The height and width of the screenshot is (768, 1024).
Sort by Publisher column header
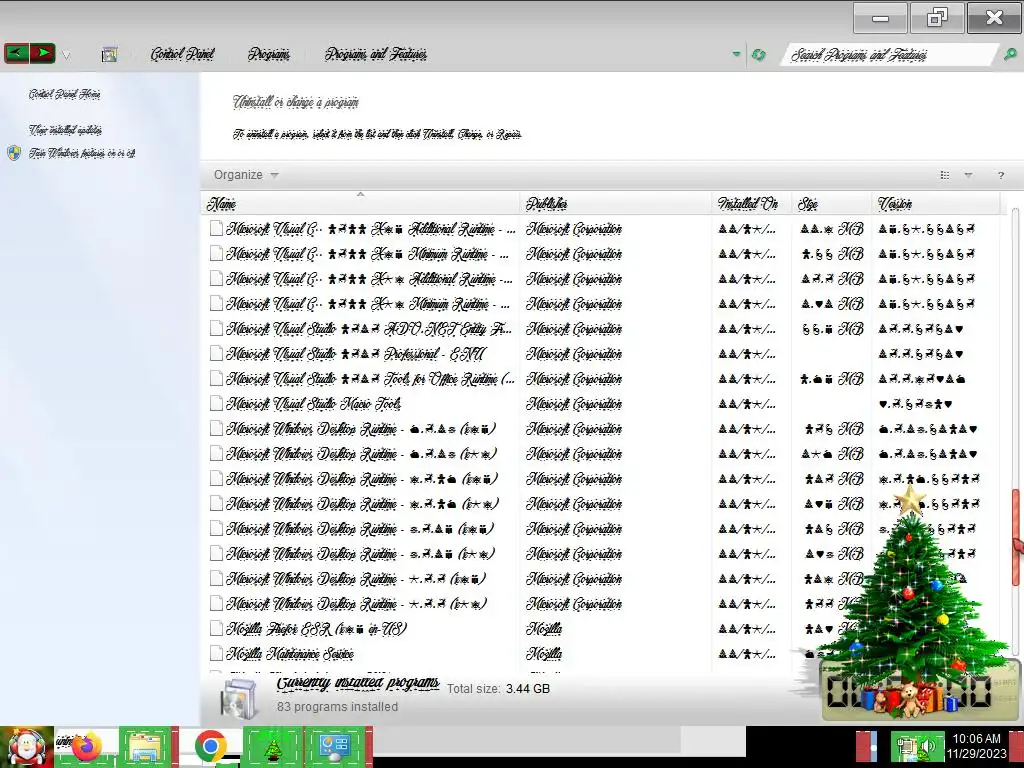[616, 204]
